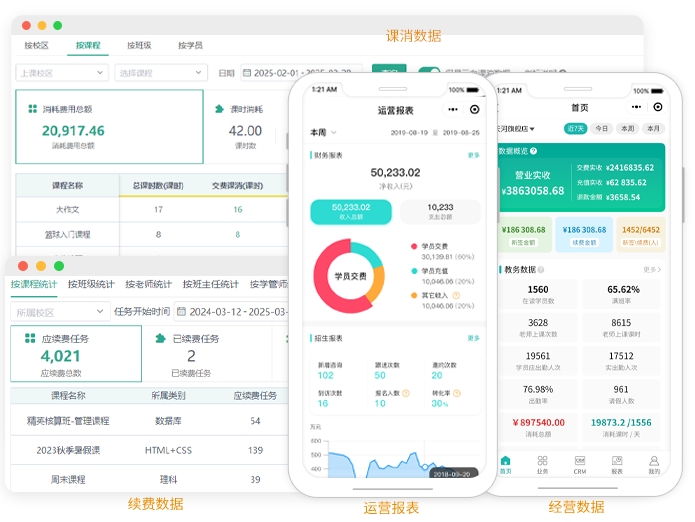Click 更多 link in 财务报表 section

(x=473, y=155)
